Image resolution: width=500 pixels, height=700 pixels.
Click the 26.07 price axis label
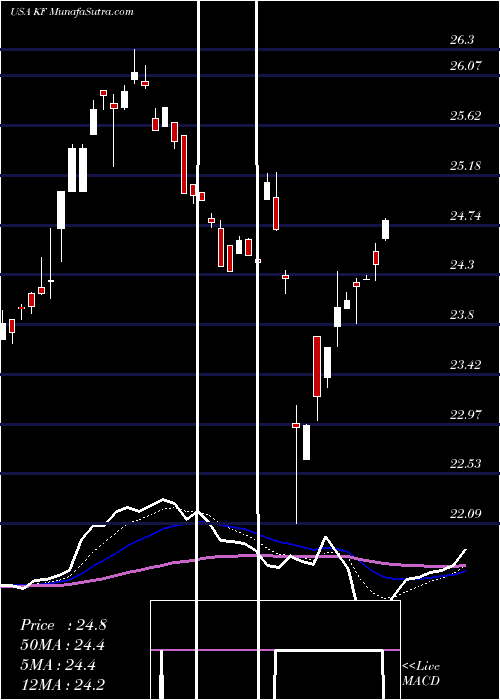[466, 66]
